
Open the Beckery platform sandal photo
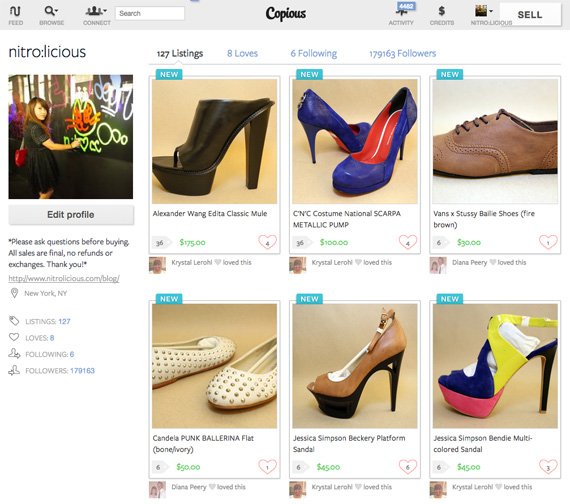click(x=355, y=366)
